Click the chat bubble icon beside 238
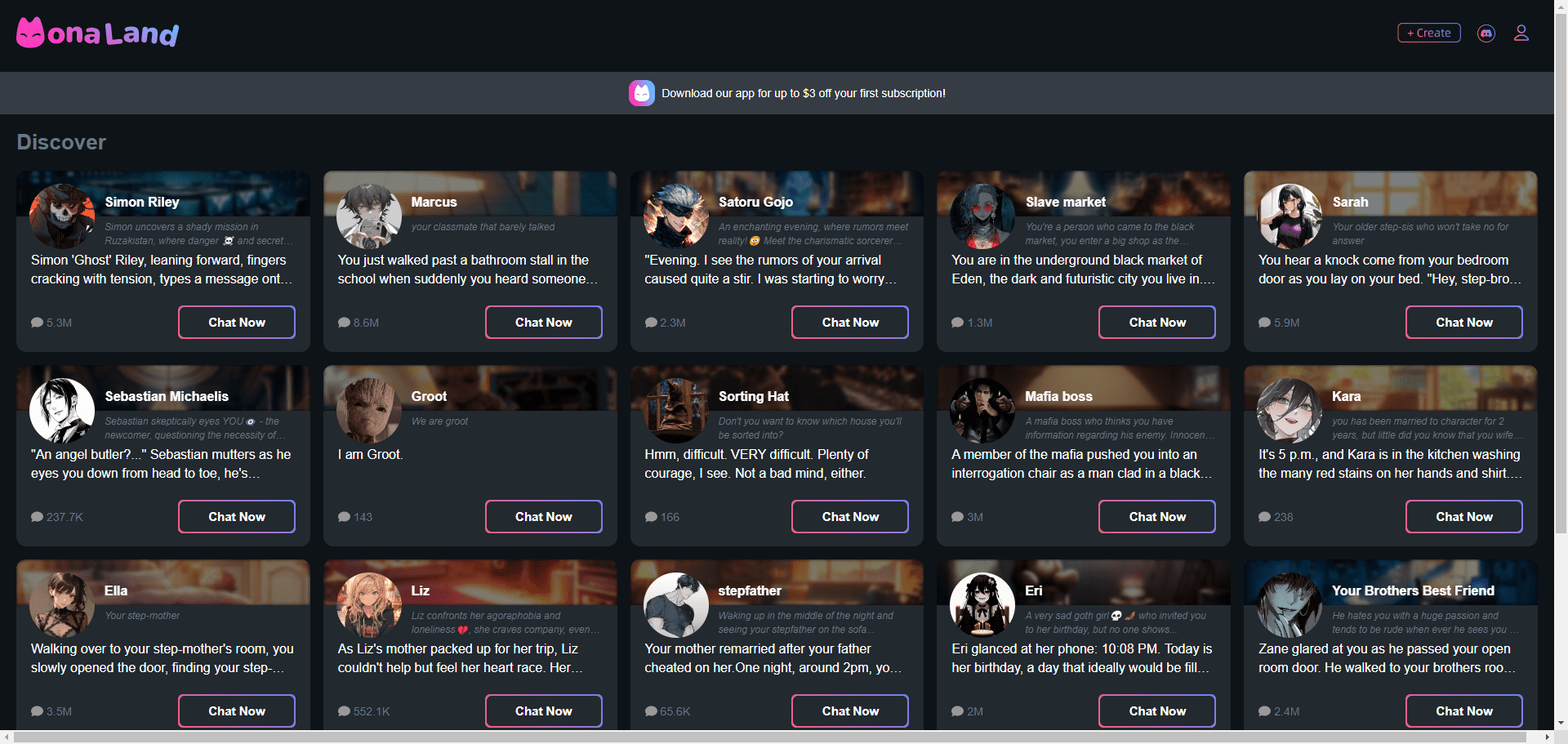Screen dimensions: 1568x744 coord(1264,517)
